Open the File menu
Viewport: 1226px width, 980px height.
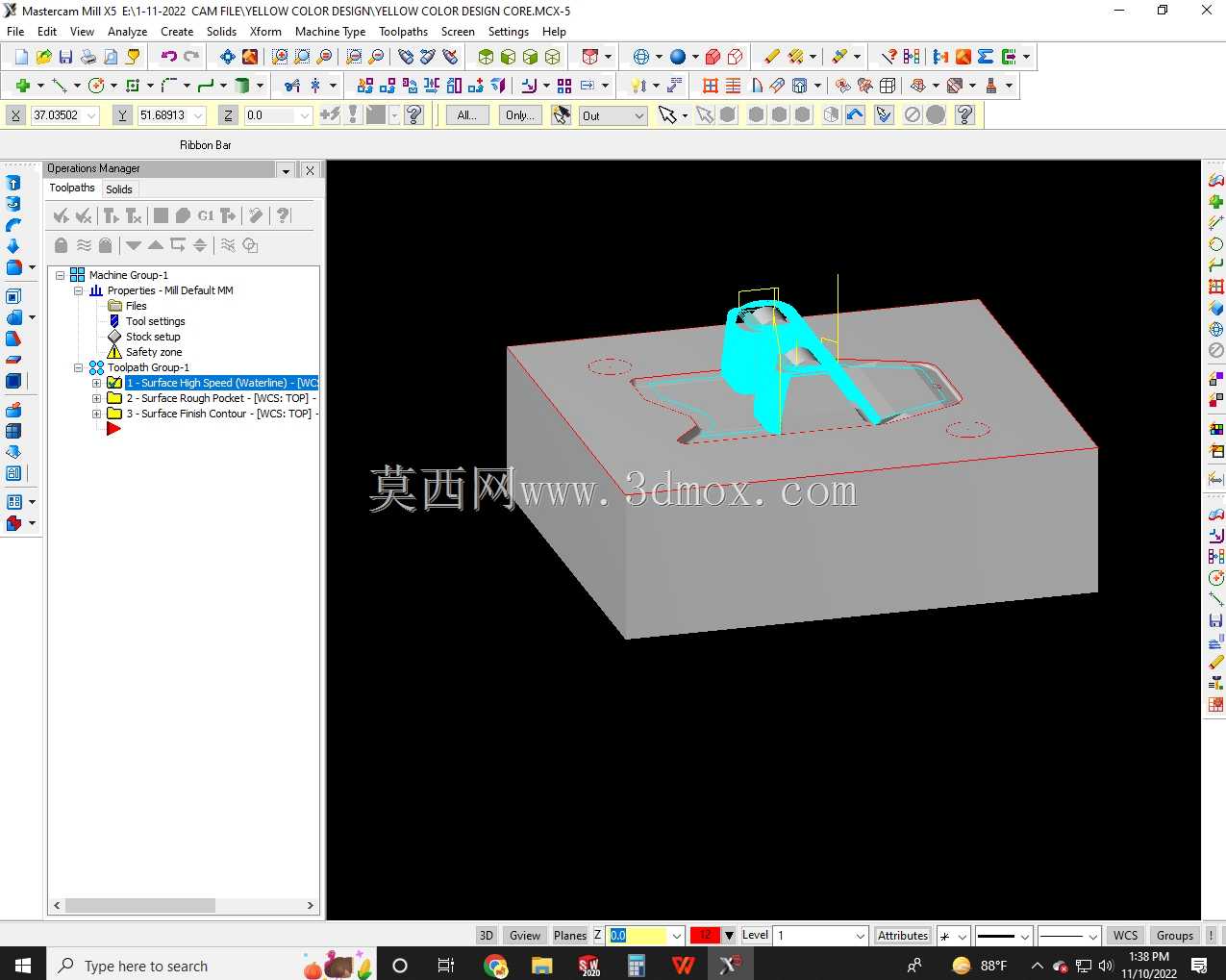[x=15, y=32]
